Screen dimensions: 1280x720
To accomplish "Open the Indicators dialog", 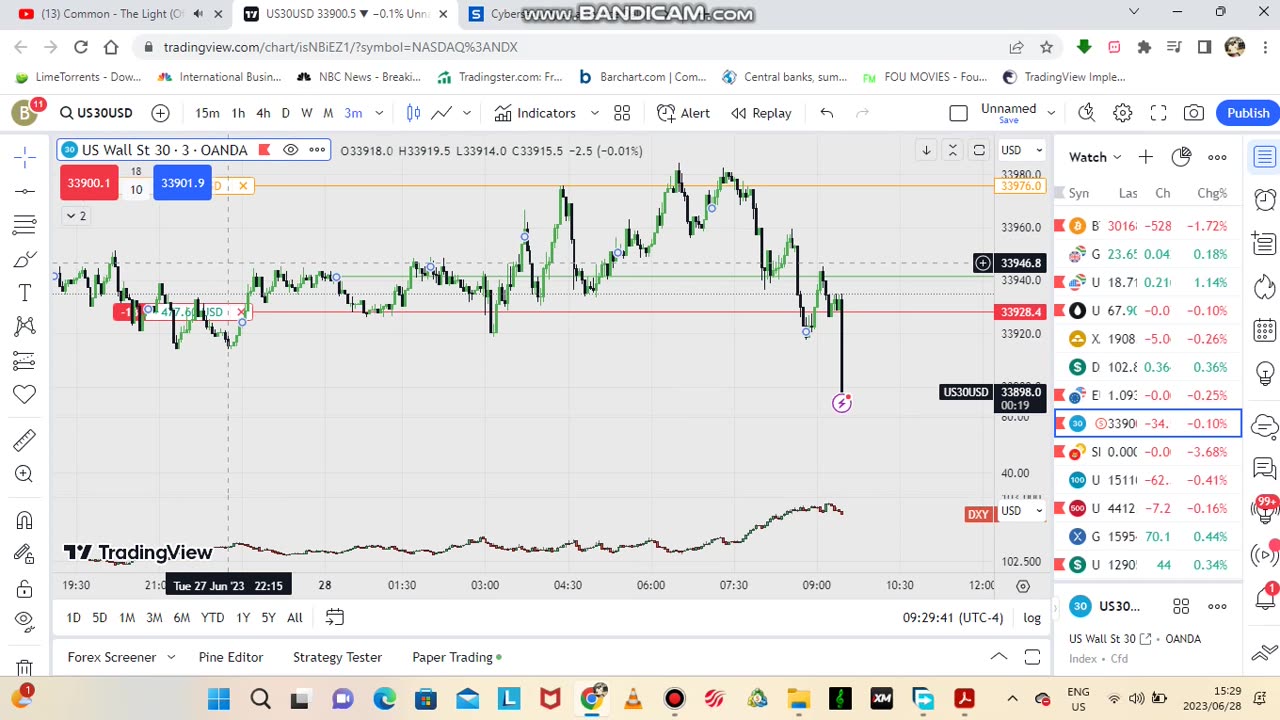I will (535, 113).
